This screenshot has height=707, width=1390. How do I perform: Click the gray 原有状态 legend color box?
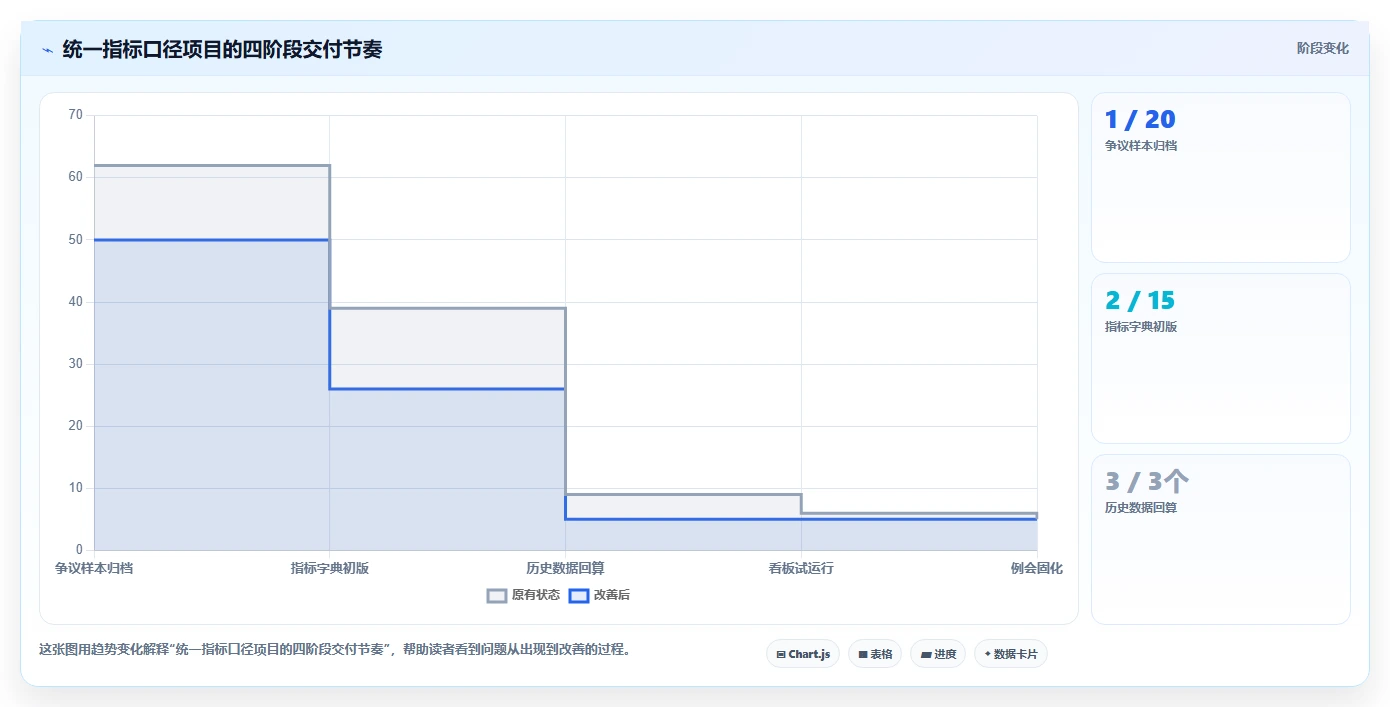[x=497, y=595]
